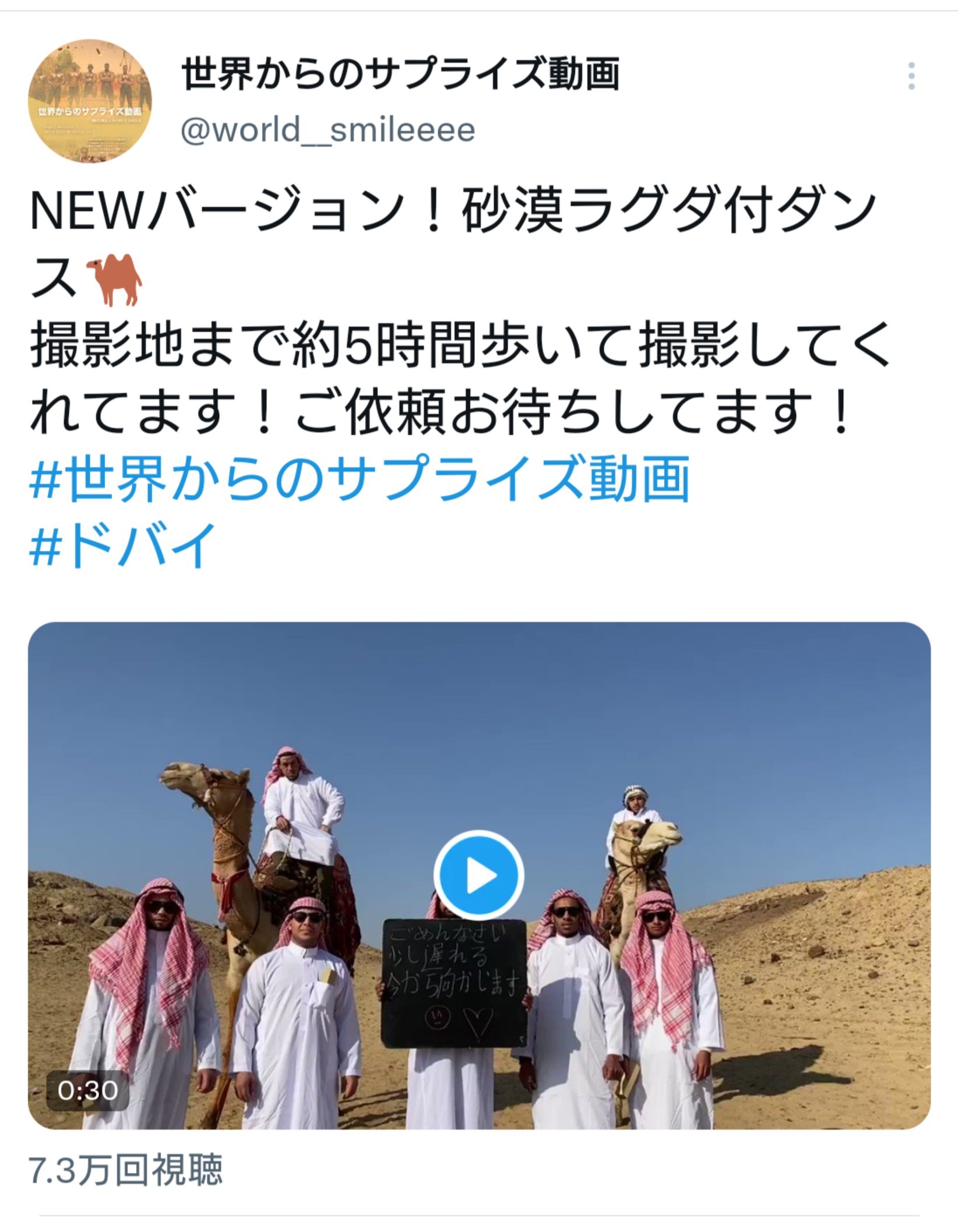Viewport: 958px width, 1232px height.
Task: Play the video with the blue play button
Action: click(478, 876)
